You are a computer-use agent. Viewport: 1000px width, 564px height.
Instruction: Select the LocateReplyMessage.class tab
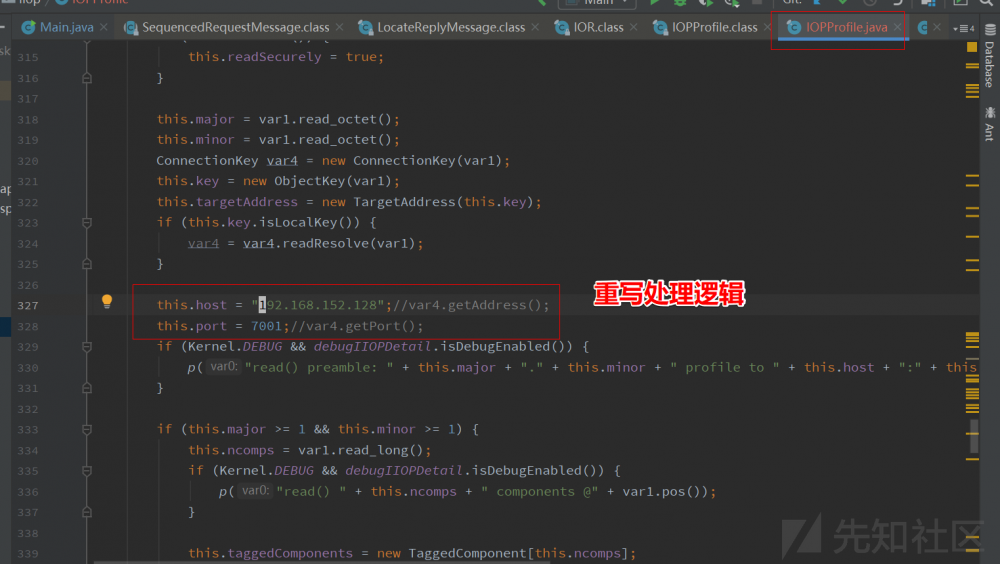coord(451,27)
